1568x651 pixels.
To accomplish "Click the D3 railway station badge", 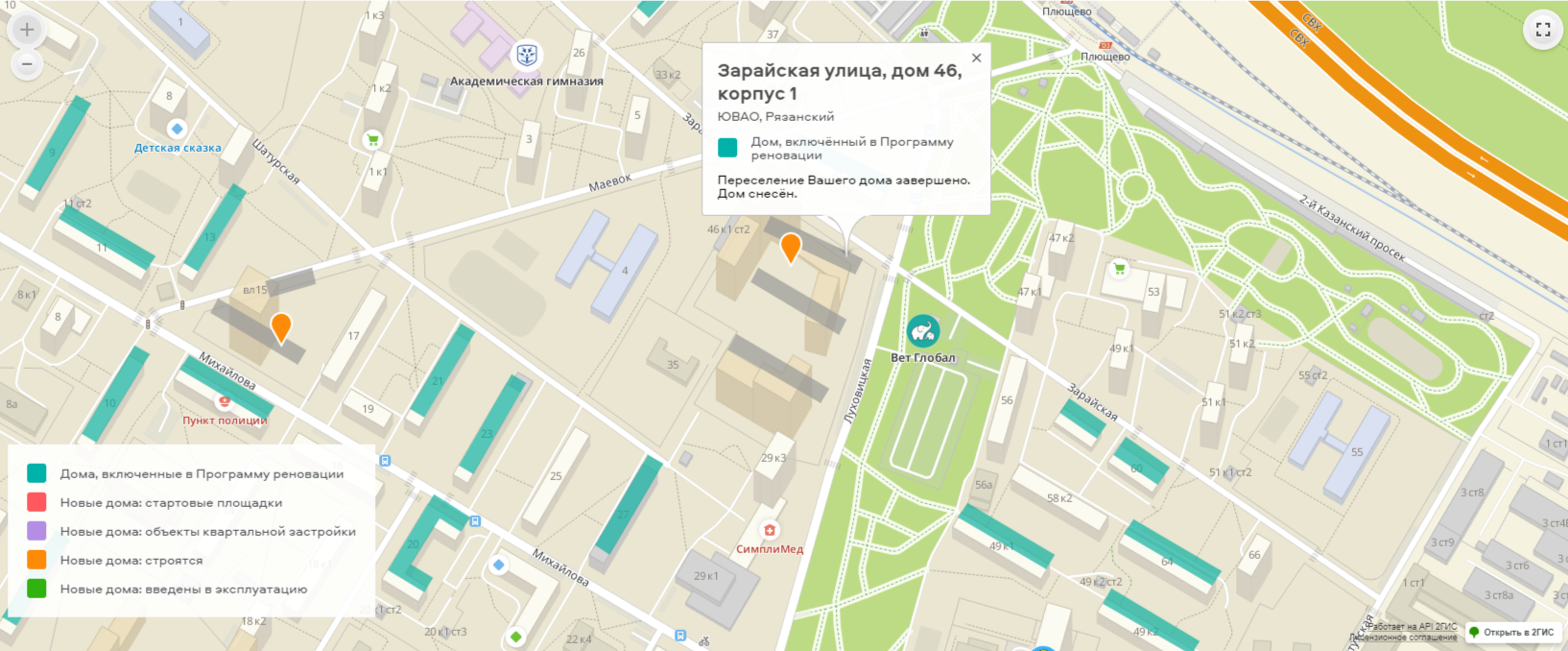I will [x=1105, y=45].
